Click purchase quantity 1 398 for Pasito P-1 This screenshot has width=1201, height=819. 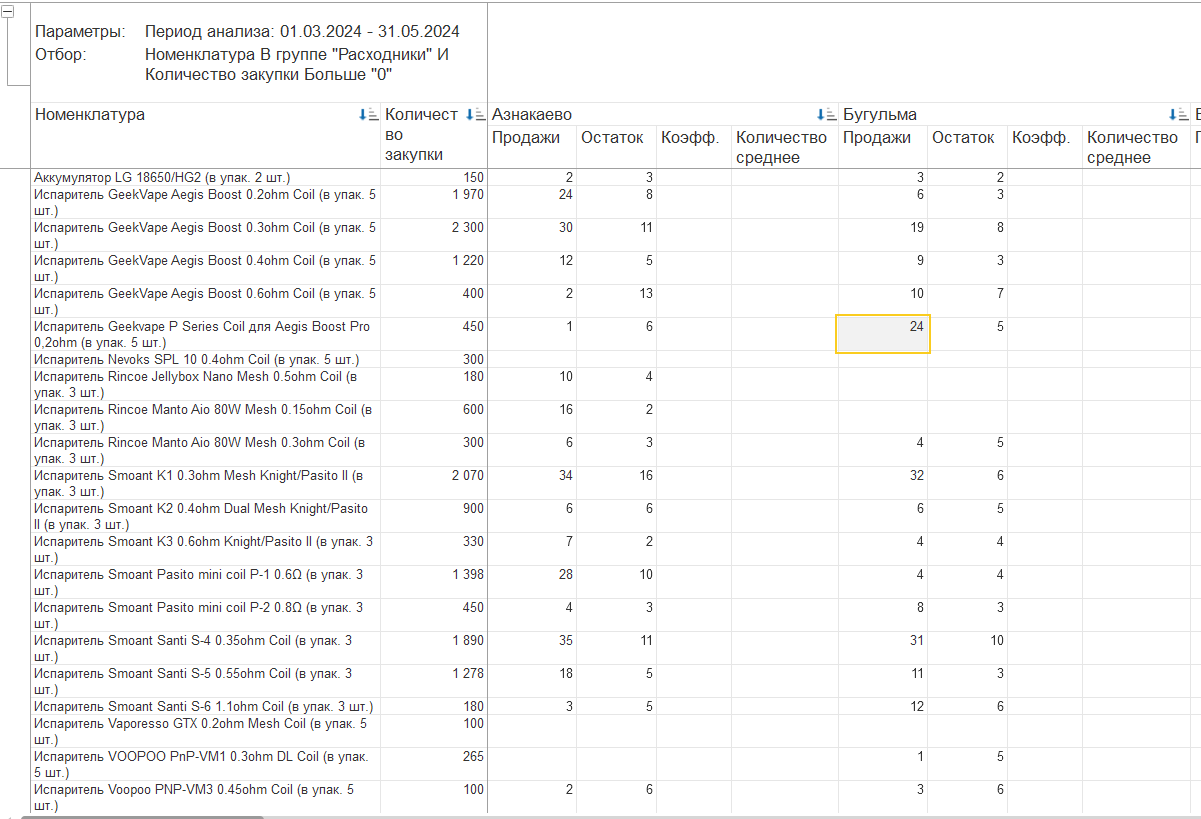pos(467,574)
